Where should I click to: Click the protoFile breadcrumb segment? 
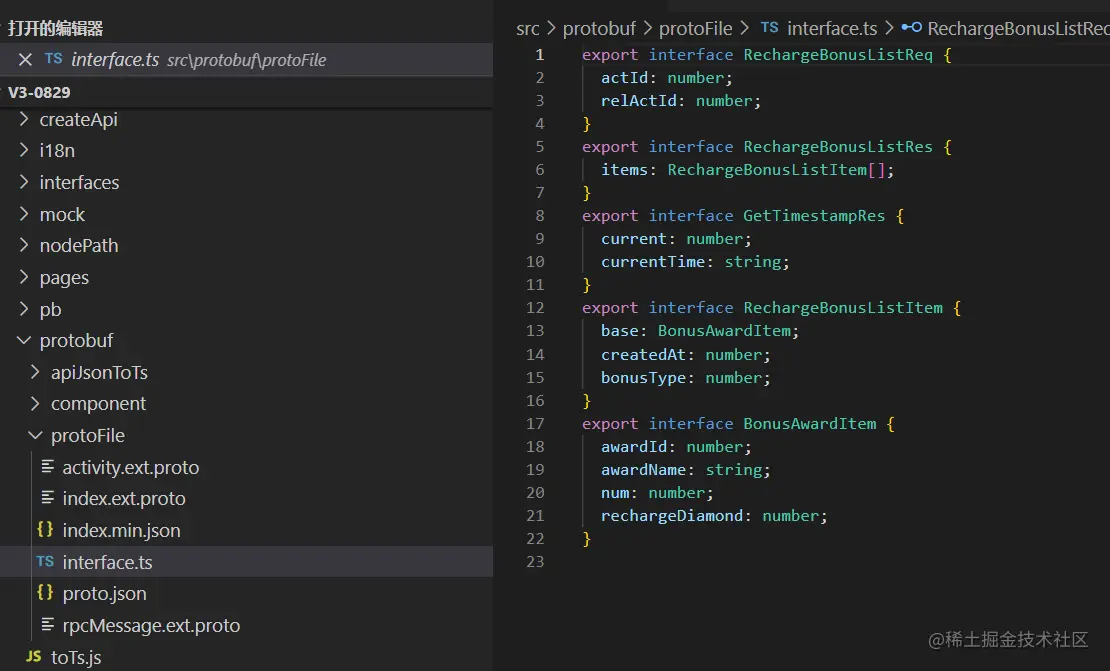tap(695, 28)
